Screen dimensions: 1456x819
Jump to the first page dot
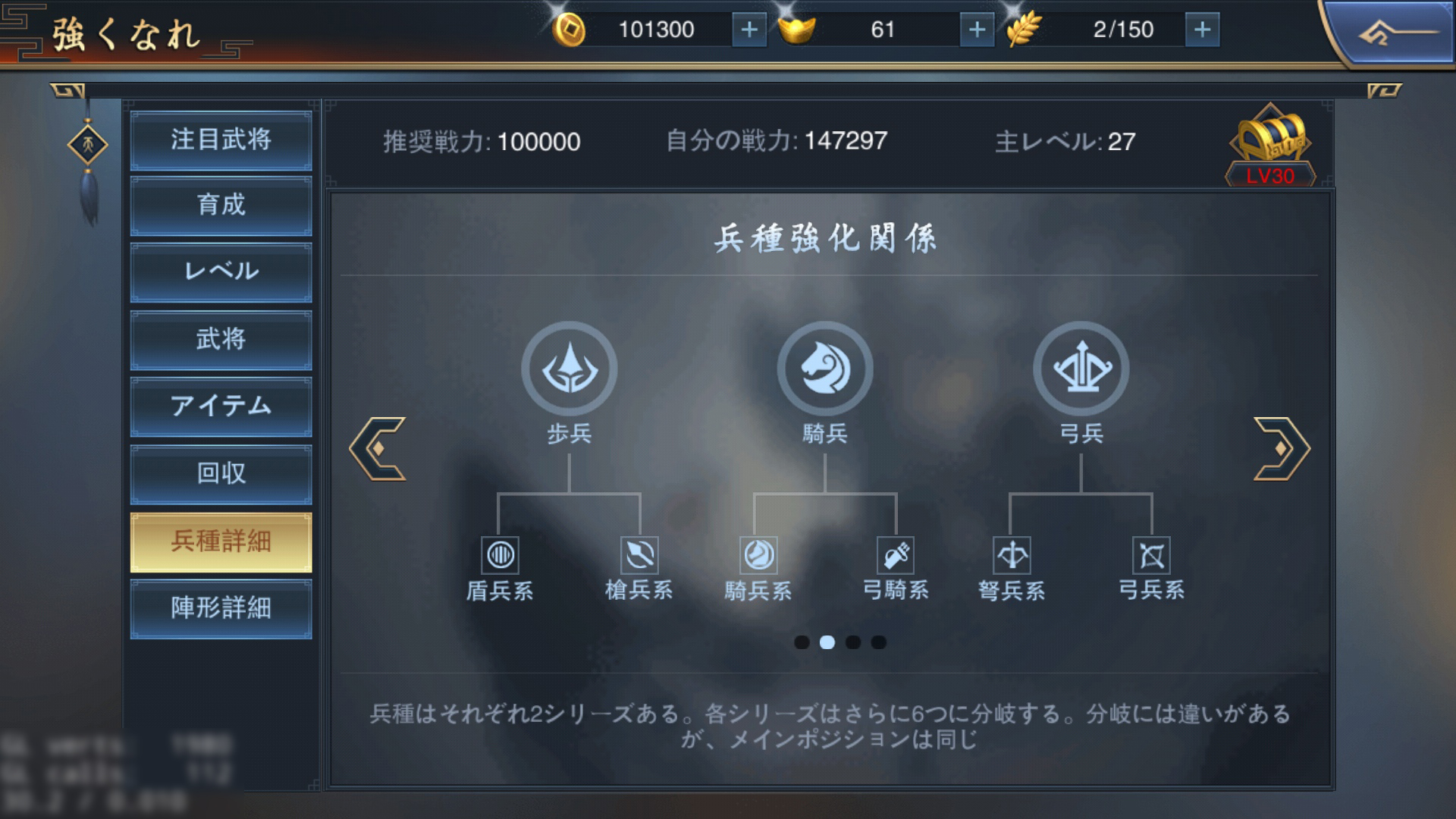[802, 642]
